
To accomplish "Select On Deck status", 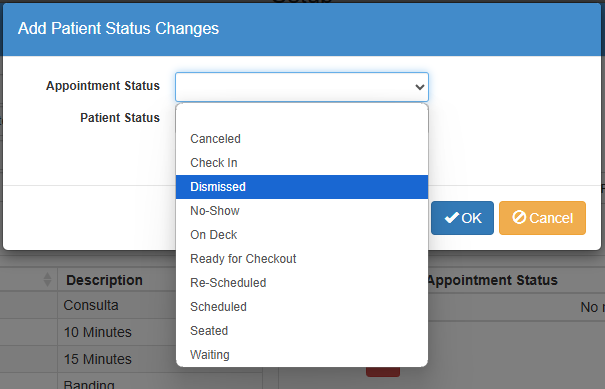I will pyautogui.click(x=302, y=235).
